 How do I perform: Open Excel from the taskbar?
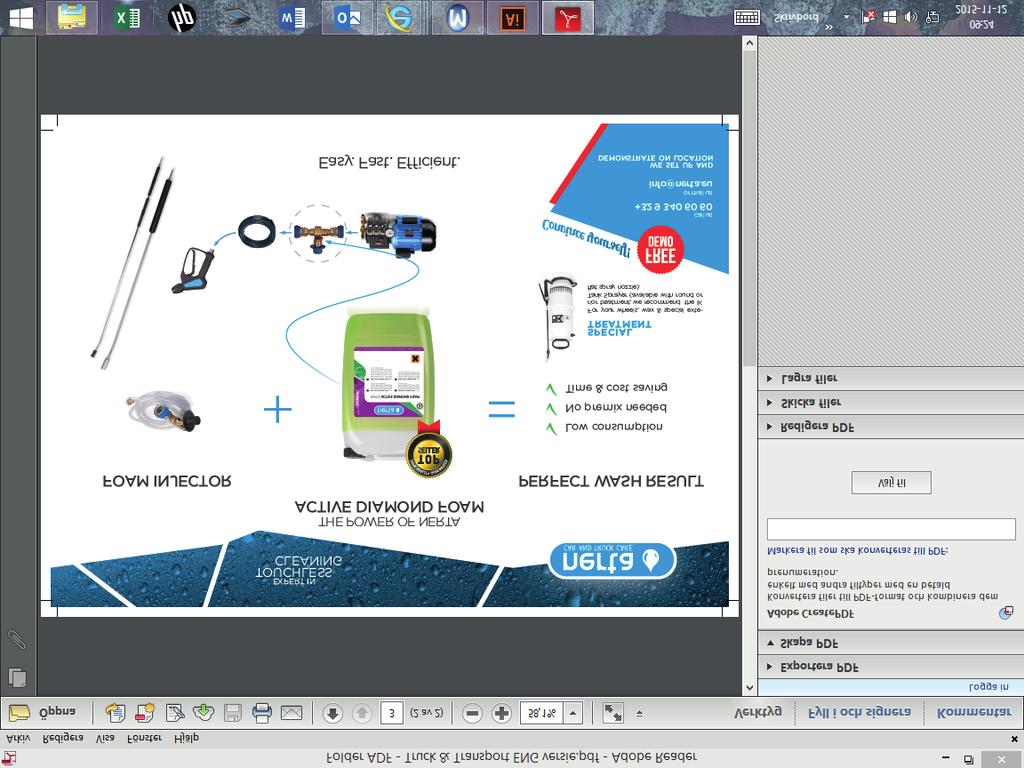127,18
